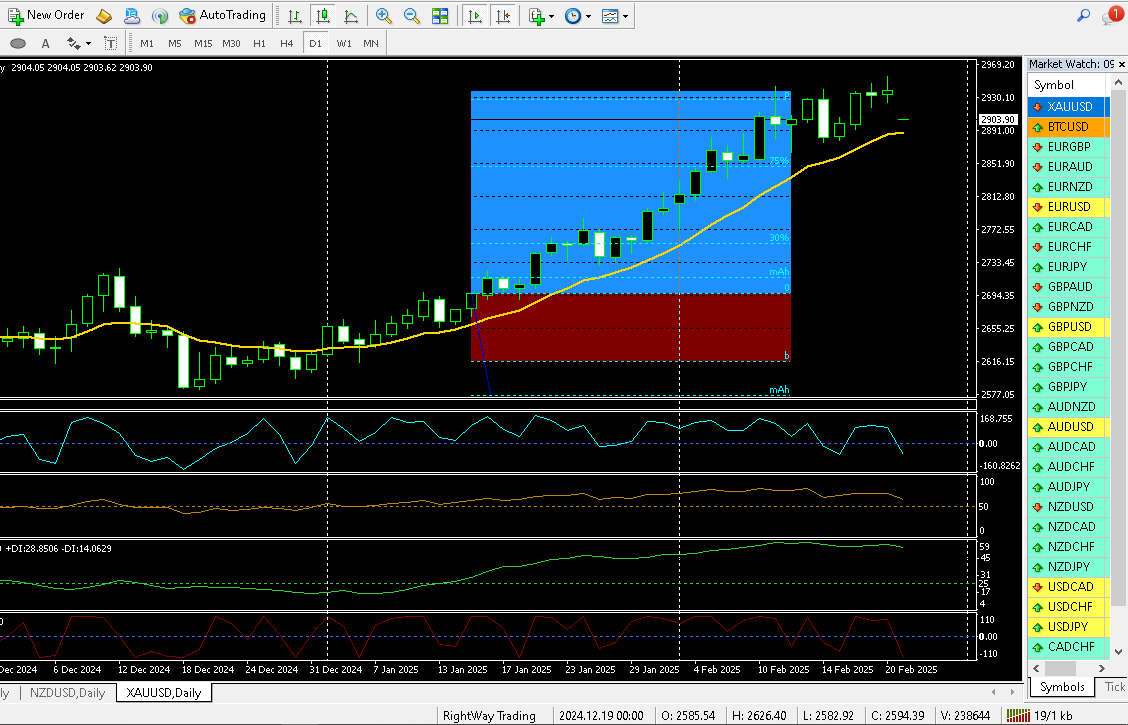Expand the templates dropdown
Viewport: 1128px width, 725px height.
(616, 16)
